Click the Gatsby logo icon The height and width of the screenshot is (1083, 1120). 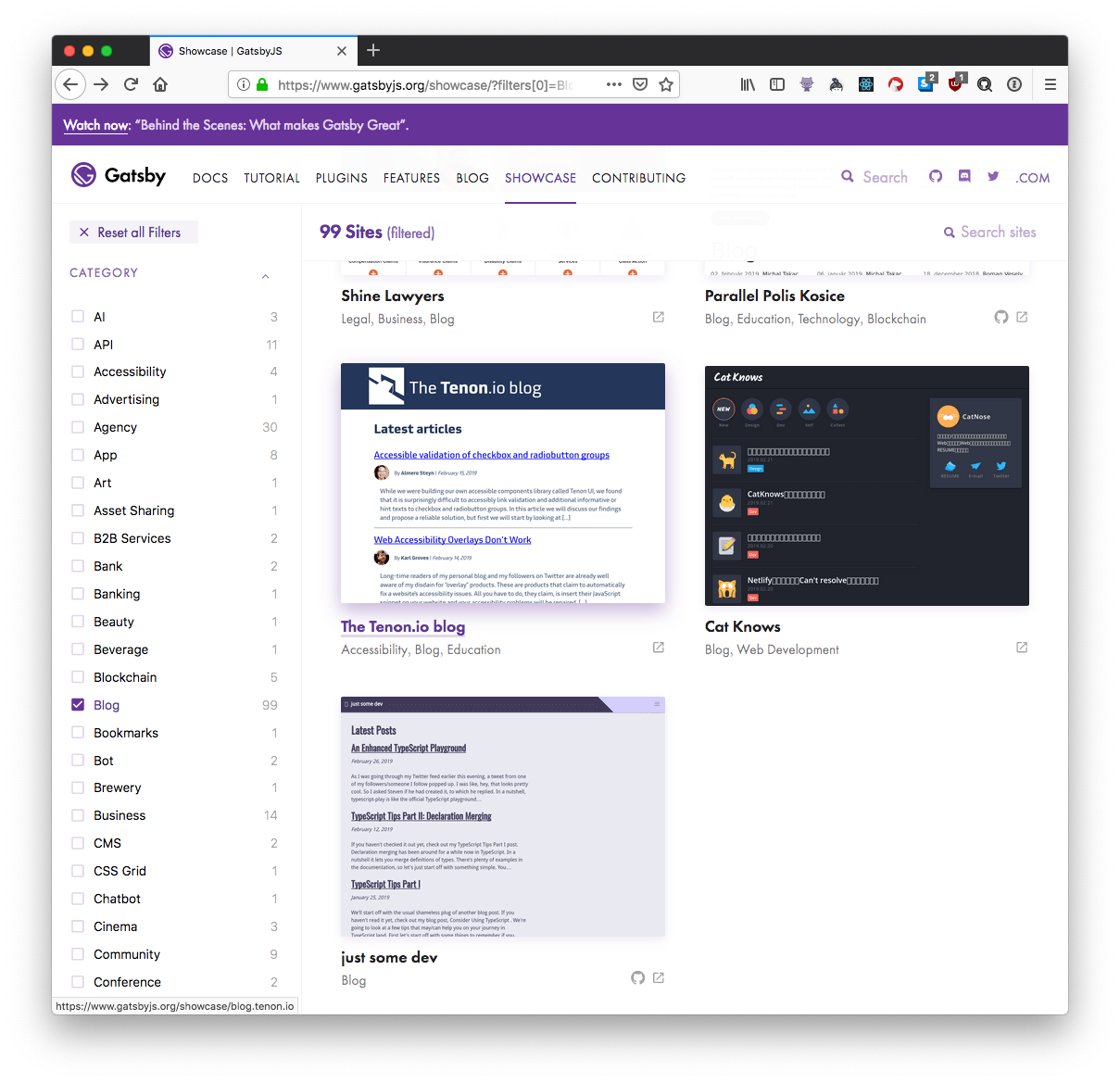coord(84,175)
